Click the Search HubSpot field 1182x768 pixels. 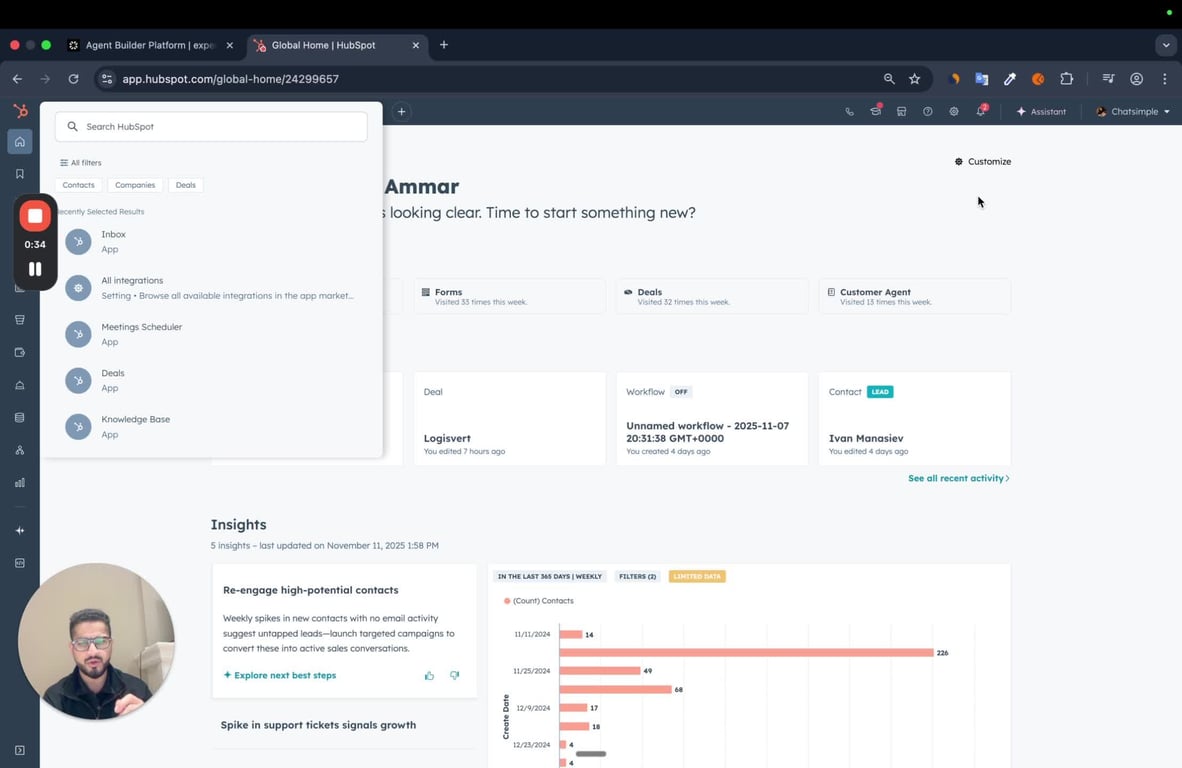tap(211, 127)
